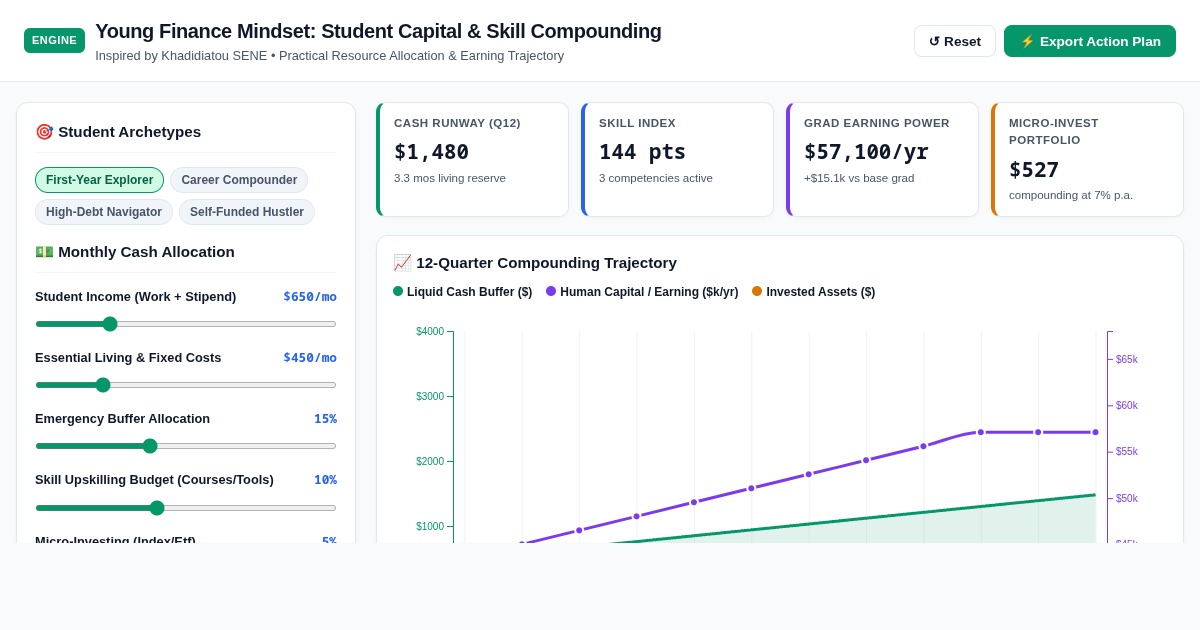Open the Grad Earning Power card
The height and width of the screenshot is (630, 1200).
pos(882,159)
